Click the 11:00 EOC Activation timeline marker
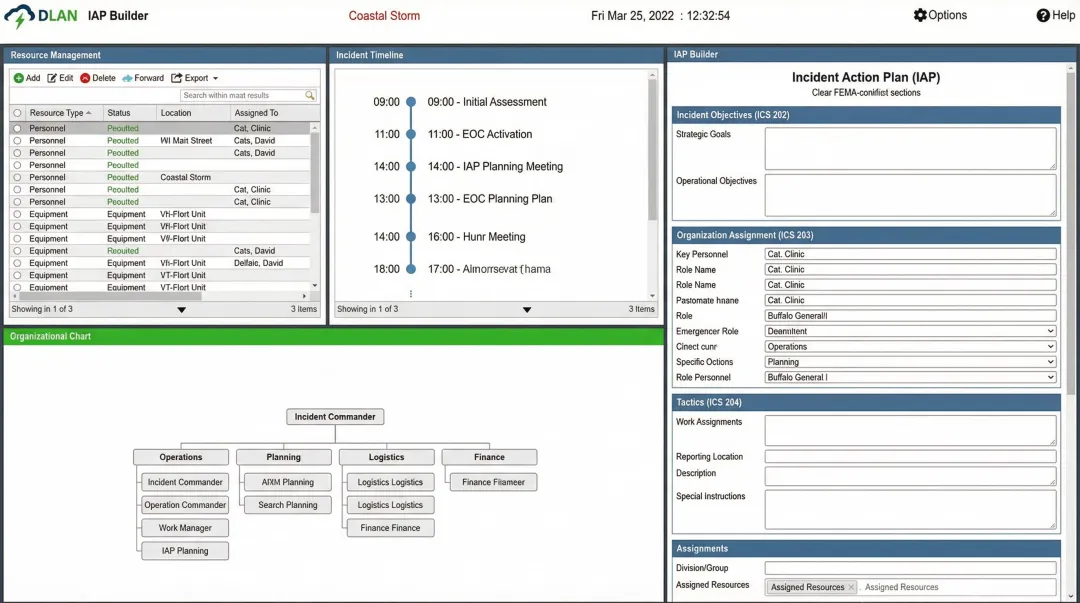The width and height of the screenshot is (1080, 603). point(410,134)
